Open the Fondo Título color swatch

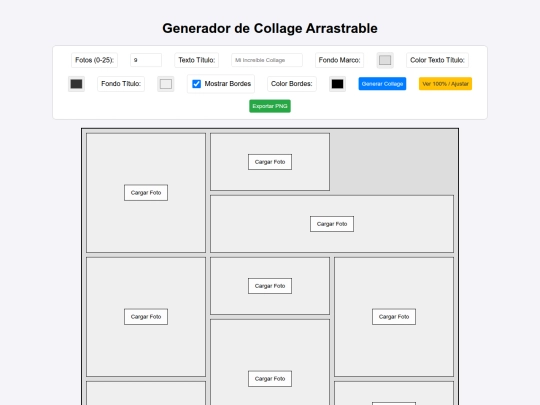point(166,84)
